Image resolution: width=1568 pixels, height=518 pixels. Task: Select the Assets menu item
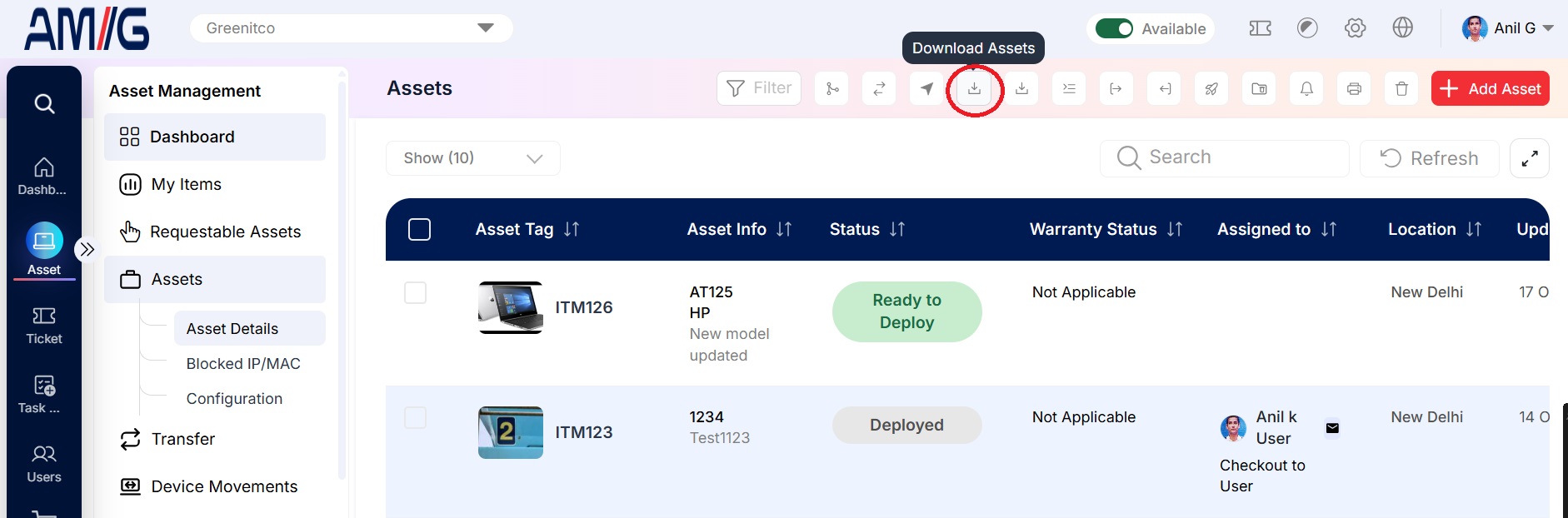click(x=215, y=279)
